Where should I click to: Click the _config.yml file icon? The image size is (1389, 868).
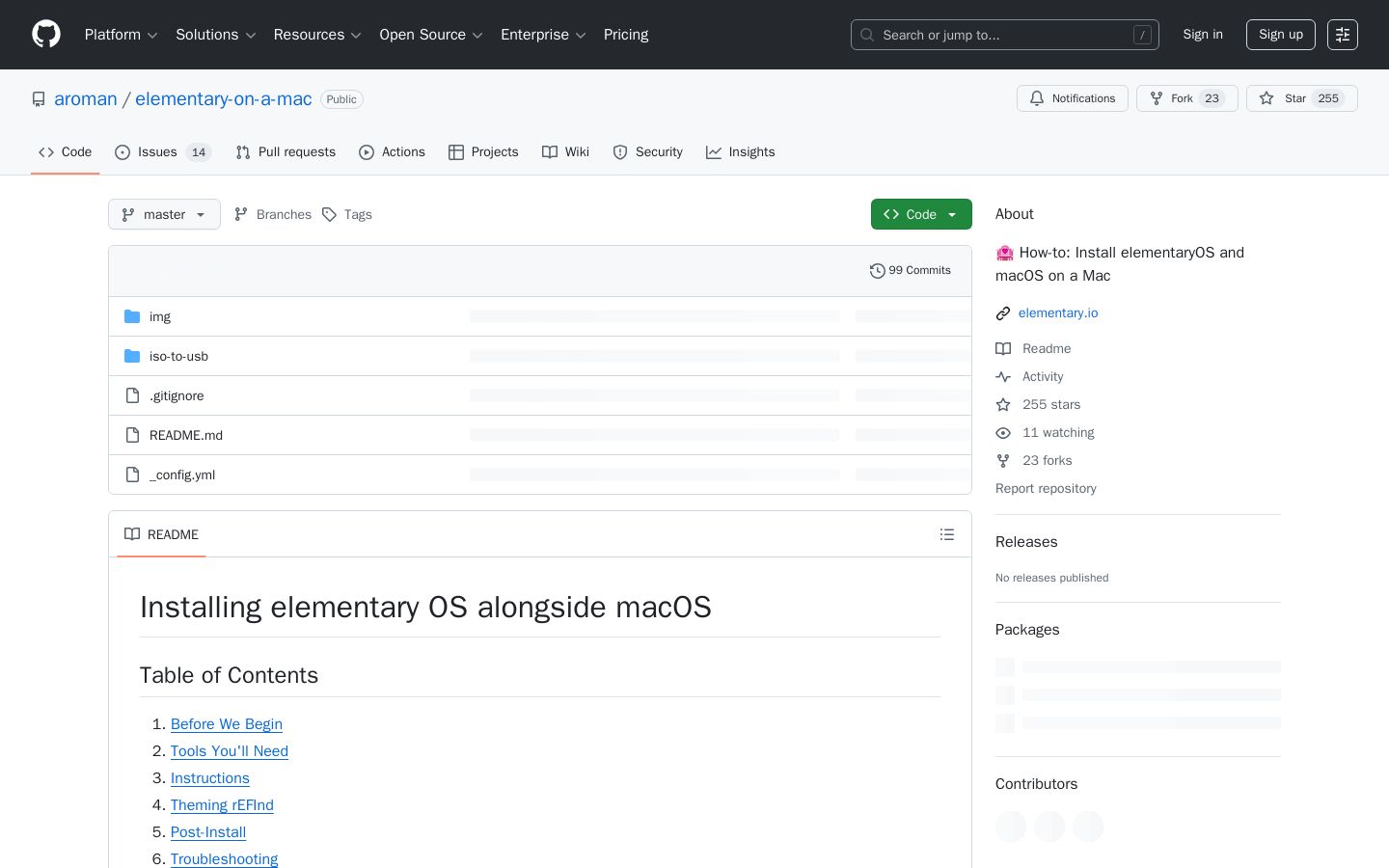132,475
